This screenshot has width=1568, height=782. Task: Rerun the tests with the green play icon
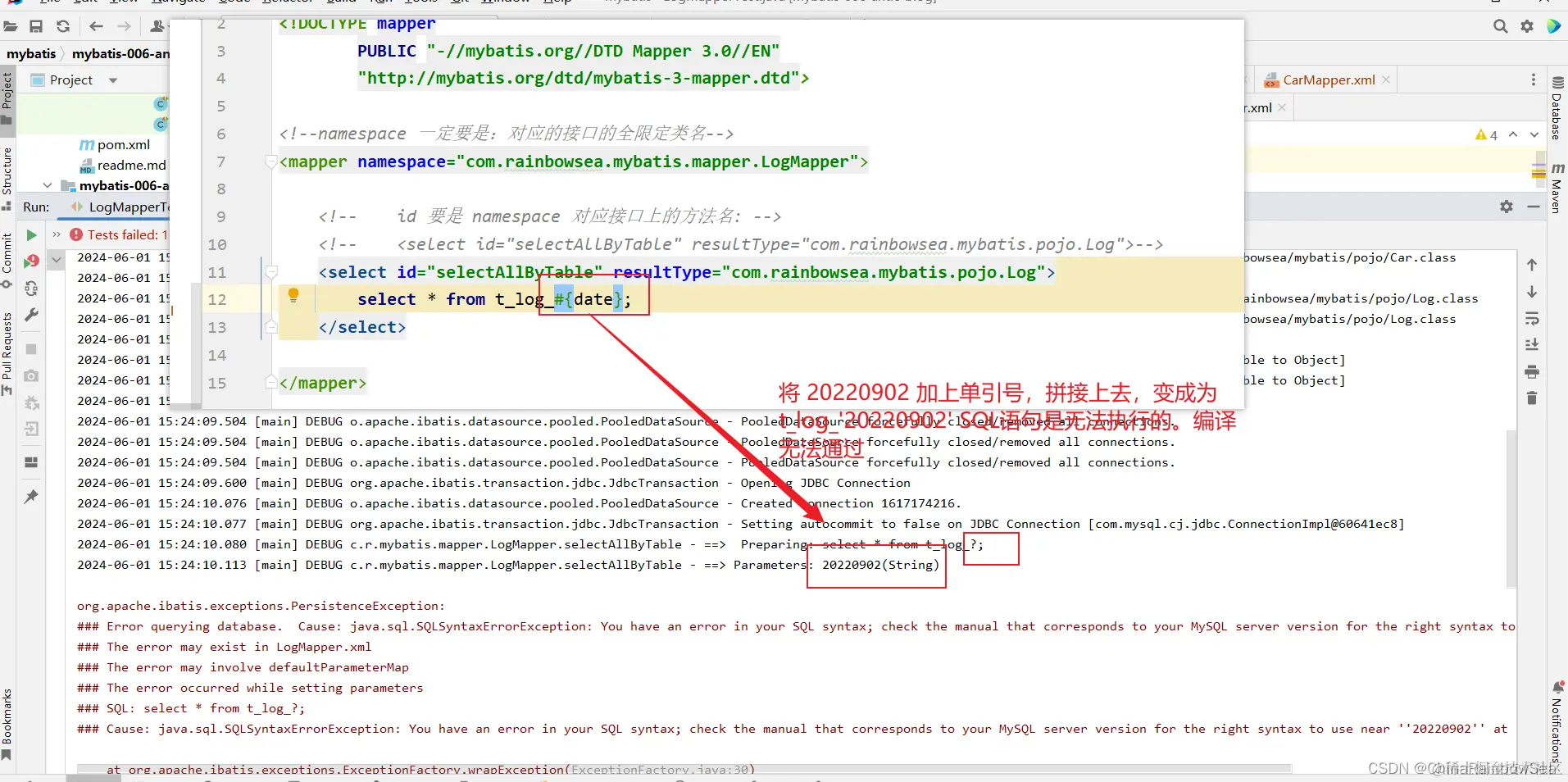click(x=31, y=235)
